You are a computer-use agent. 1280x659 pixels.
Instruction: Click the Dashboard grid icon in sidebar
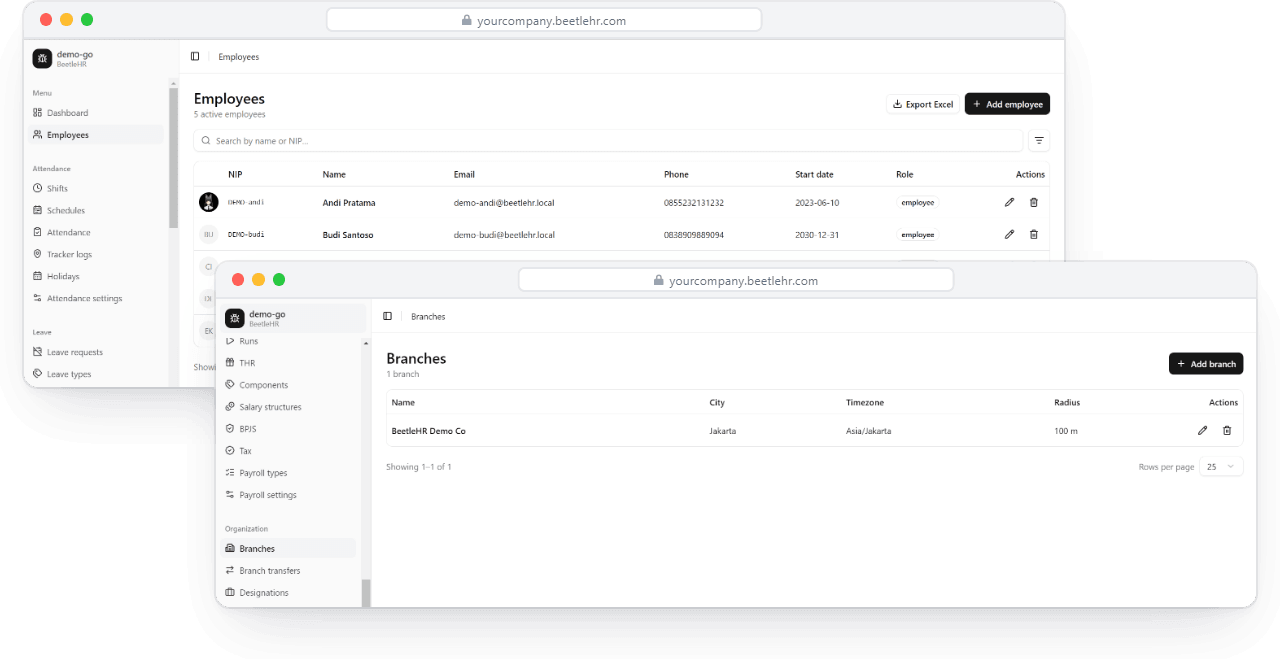click(38, 113)
